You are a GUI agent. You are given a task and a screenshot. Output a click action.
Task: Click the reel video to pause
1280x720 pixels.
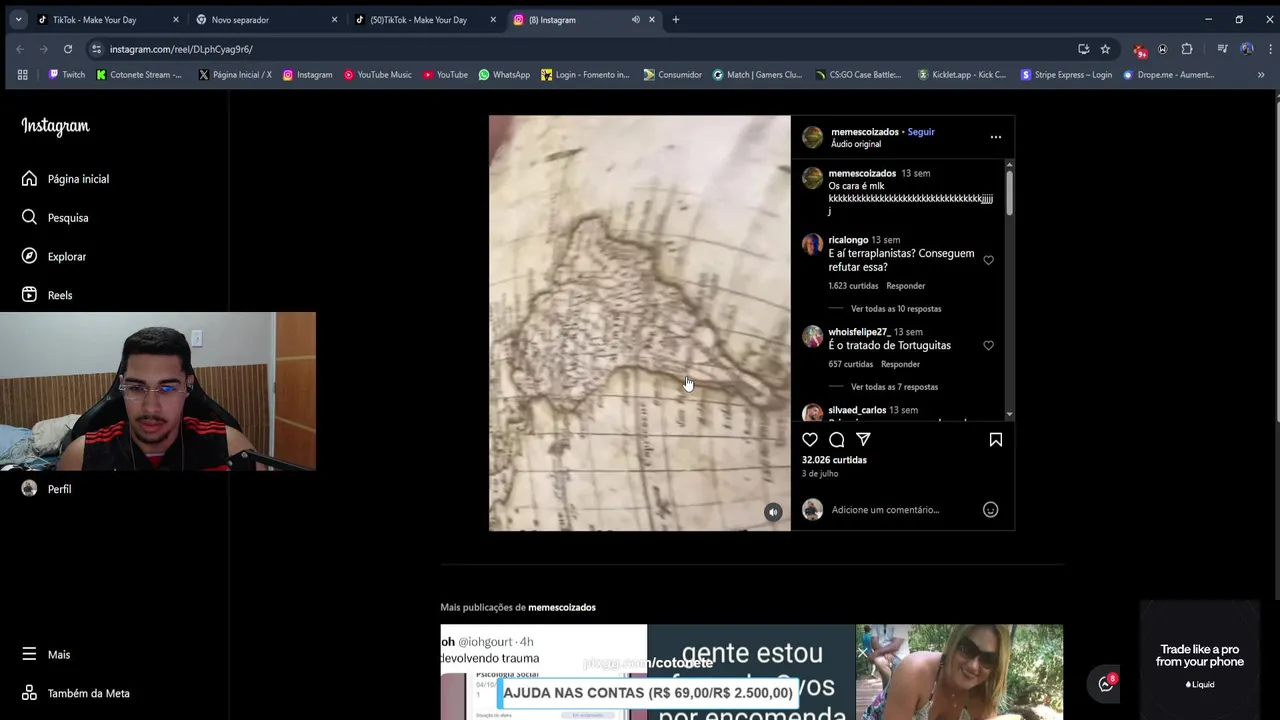click(640, 323)
